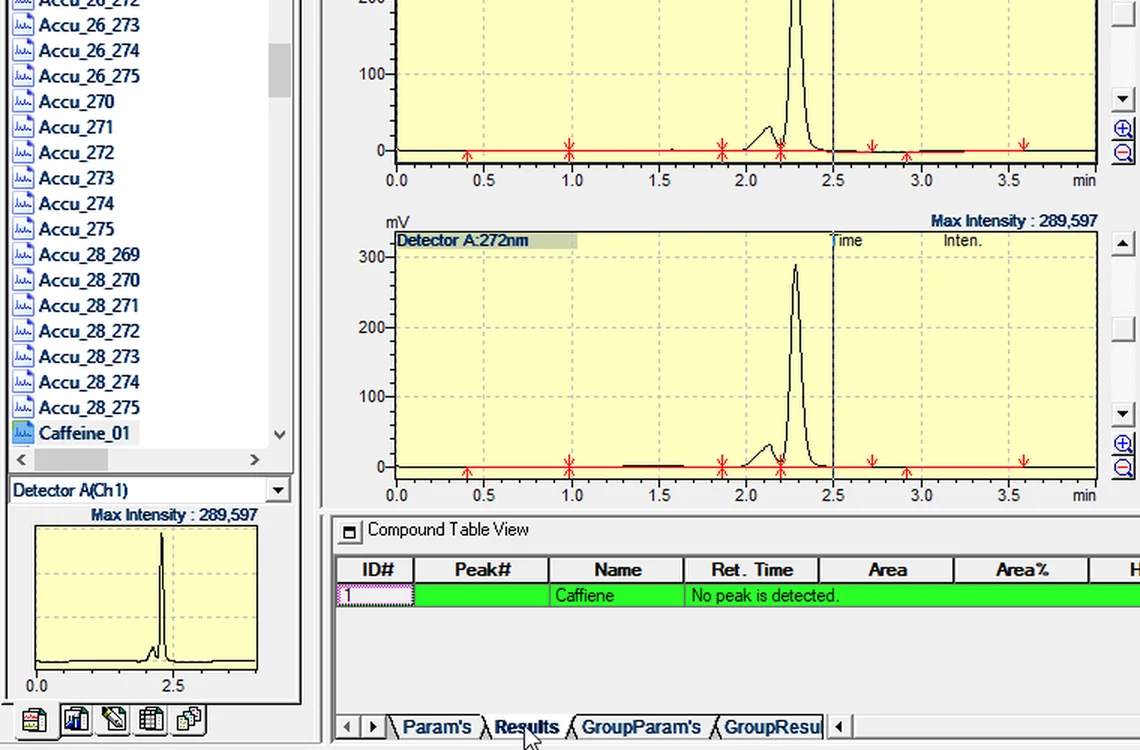The image size is (1140, 750).
Task: Select the Accu_28_270 data file
Action: 89,280
